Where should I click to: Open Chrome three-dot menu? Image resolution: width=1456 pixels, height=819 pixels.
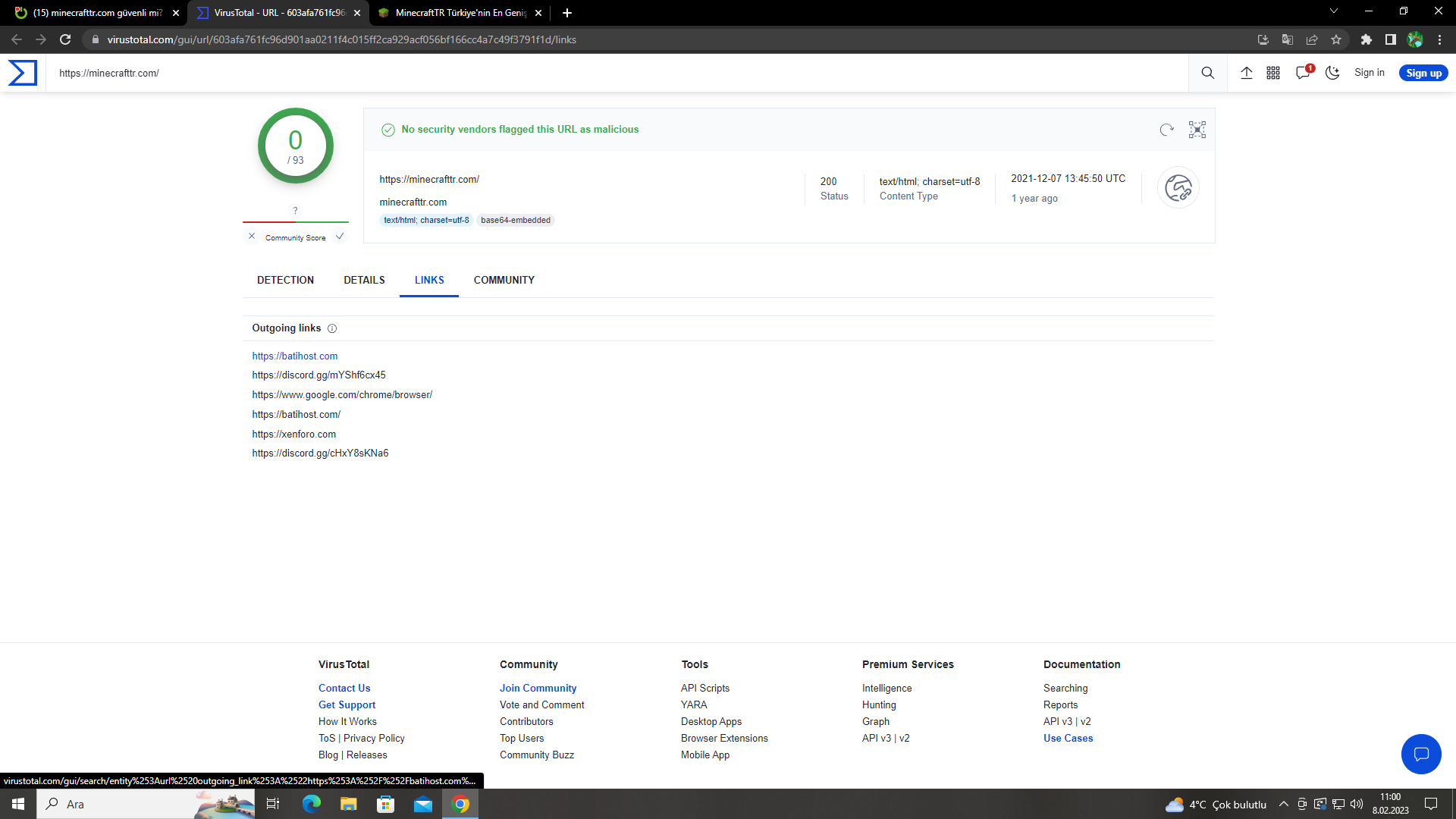tap(1439, 39)
